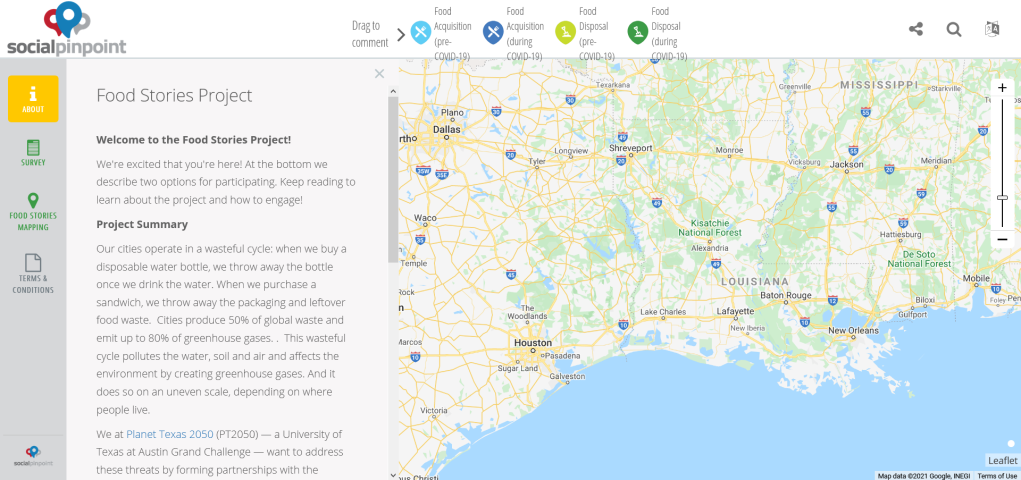Zoom out the map with minus button
1021x480 pixels.
[x=1003, y=239]
